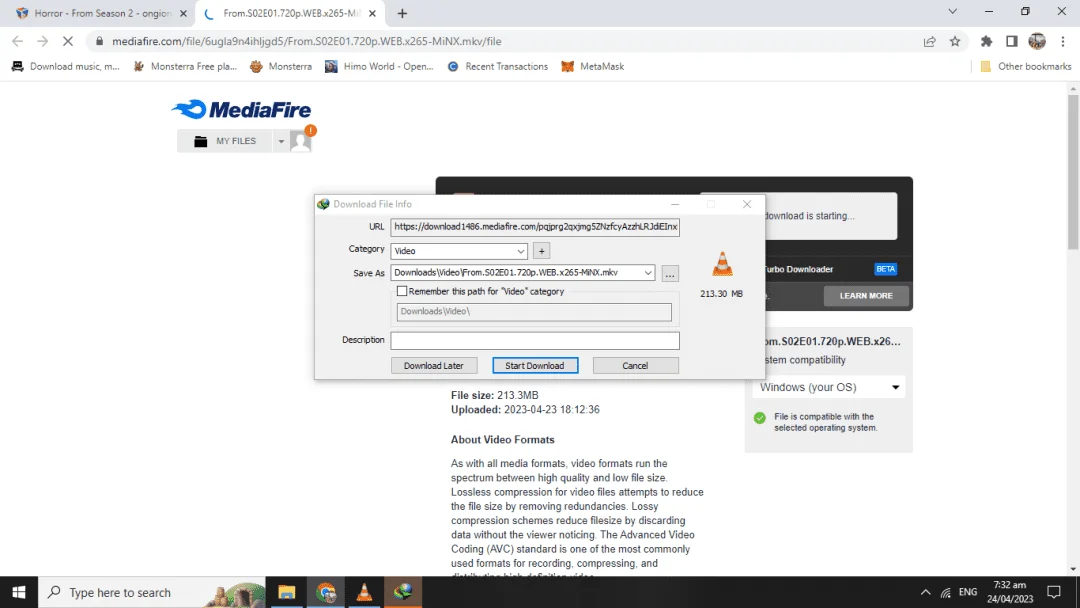The width and height of the screenshot is (1080, 608).
Task: Click the 213.30 MB size label
Action: 721,294
